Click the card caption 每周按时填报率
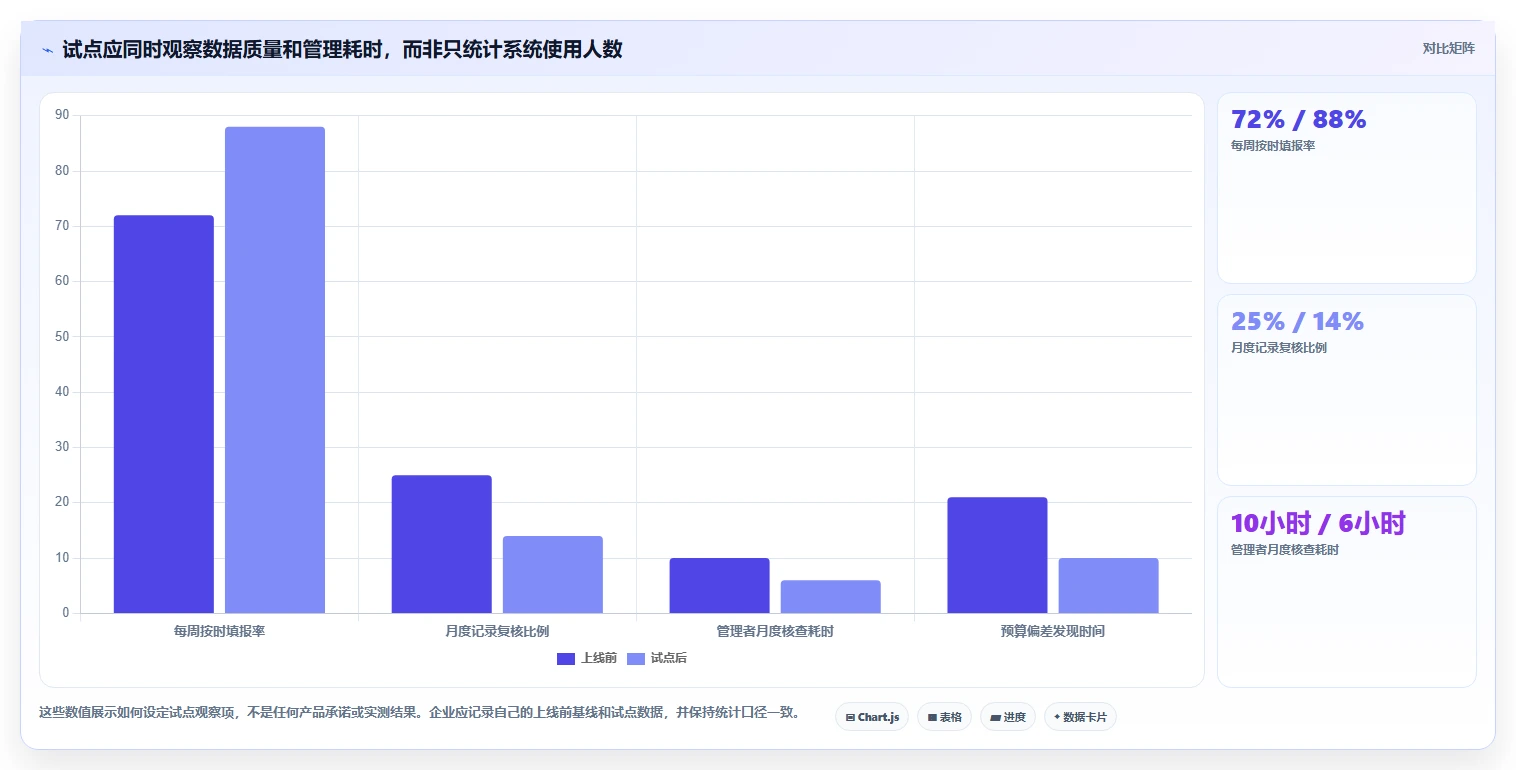1516x770 pixels. (1273, 146)
